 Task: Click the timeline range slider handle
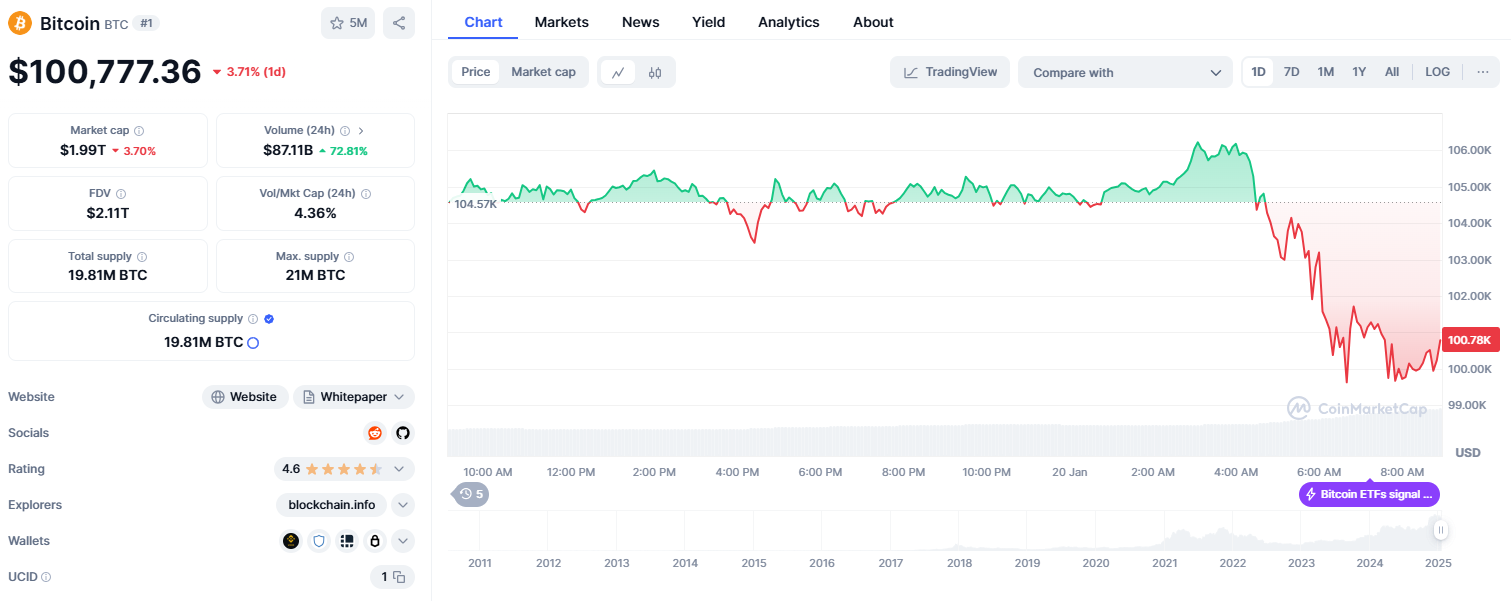[x=1441, y=530]
